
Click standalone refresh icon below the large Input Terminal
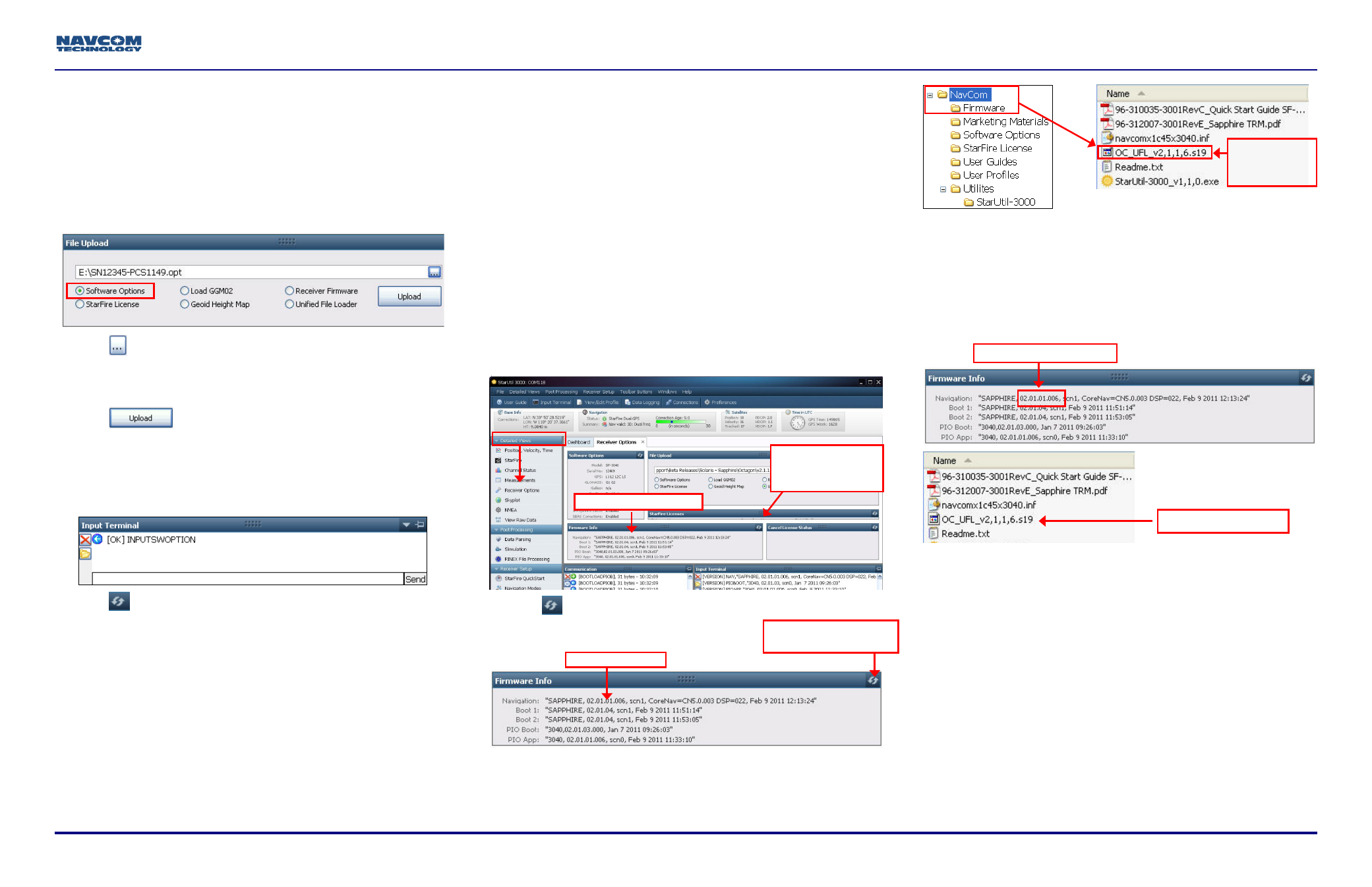coord(119,601)
